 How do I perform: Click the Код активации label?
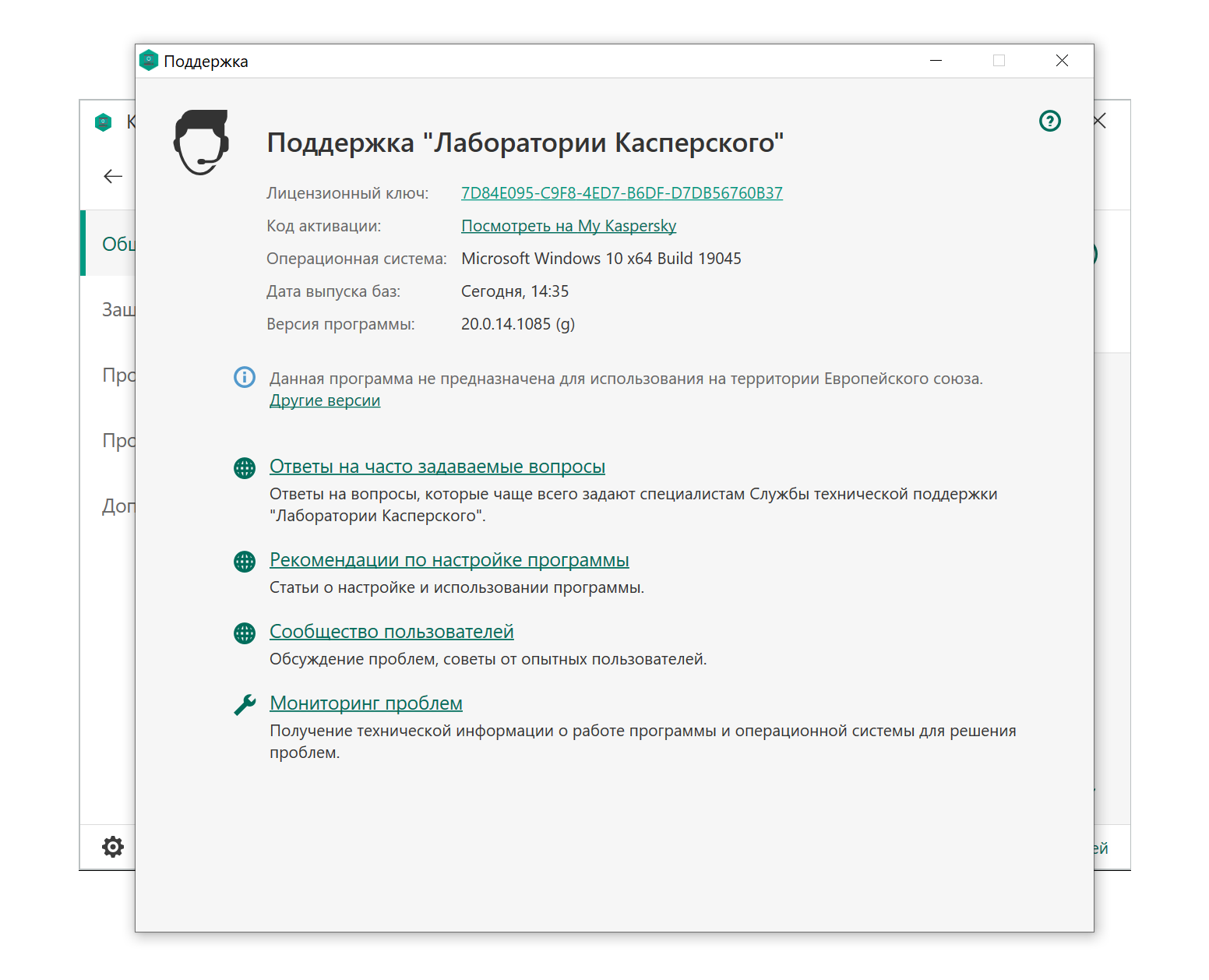324,226
